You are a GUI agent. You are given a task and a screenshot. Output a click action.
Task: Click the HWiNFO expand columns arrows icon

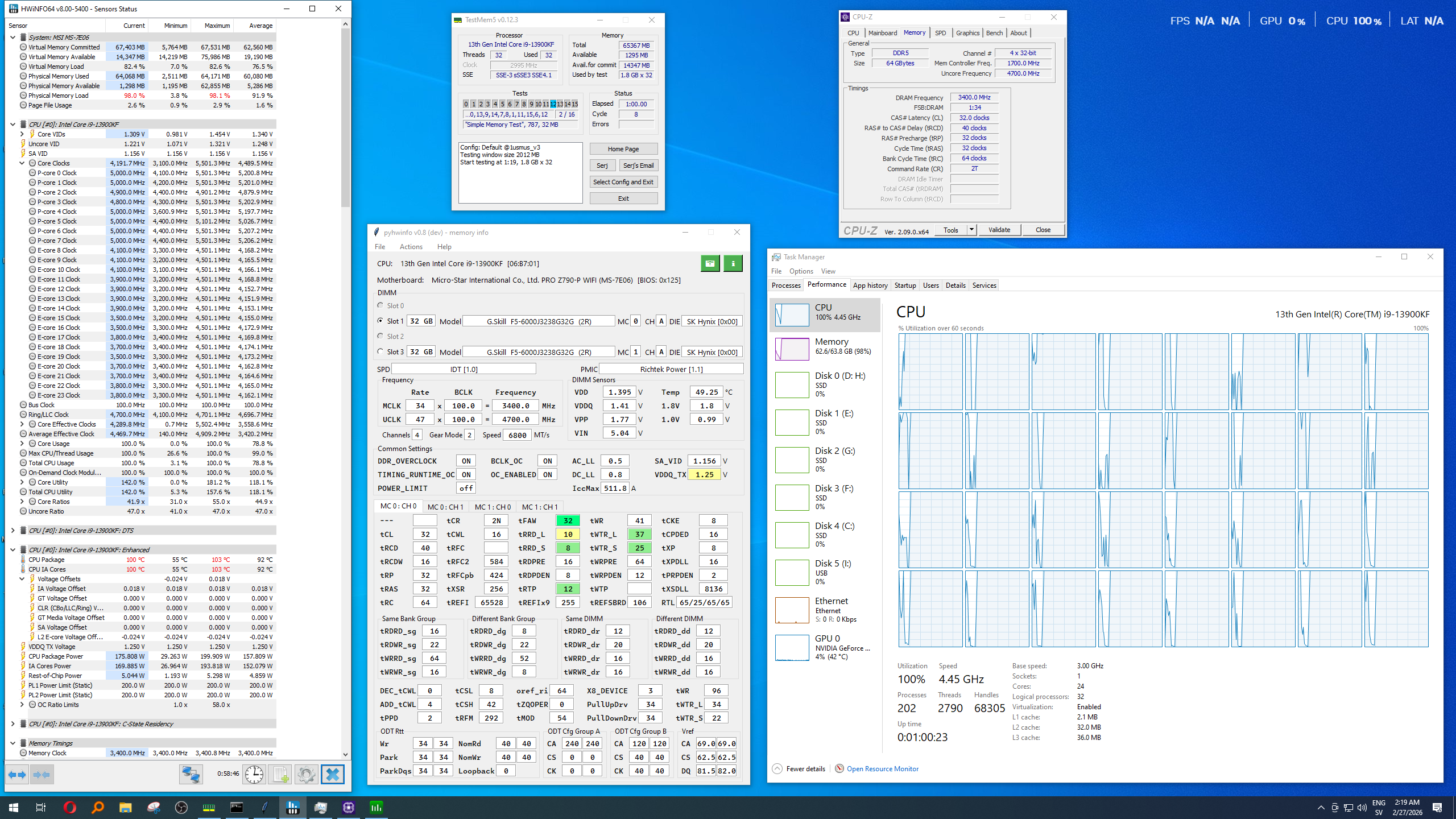pyautogui.click(x=17, y=775)
